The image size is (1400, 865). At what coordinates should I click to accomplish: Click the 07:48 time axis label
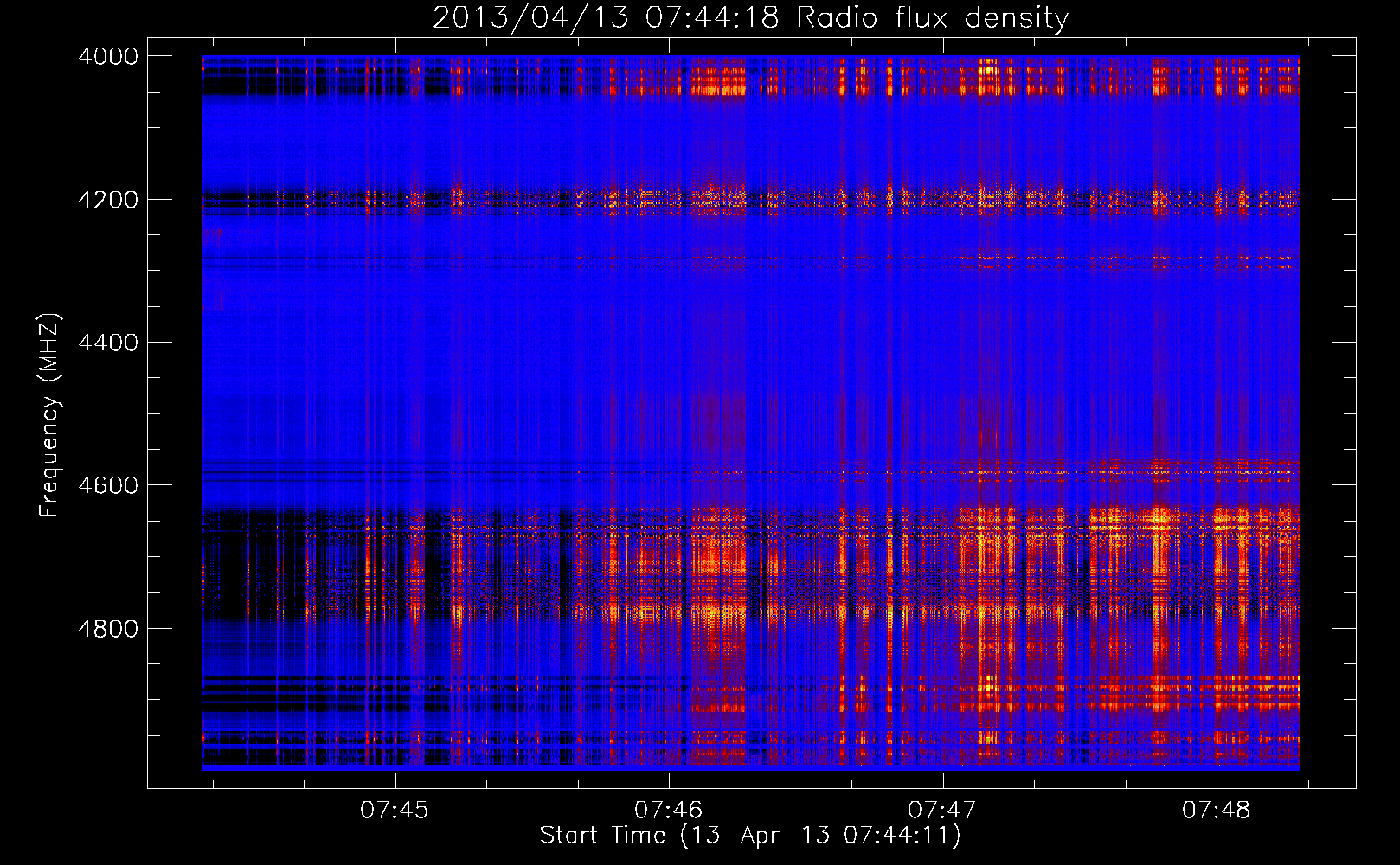(1217, 811)
